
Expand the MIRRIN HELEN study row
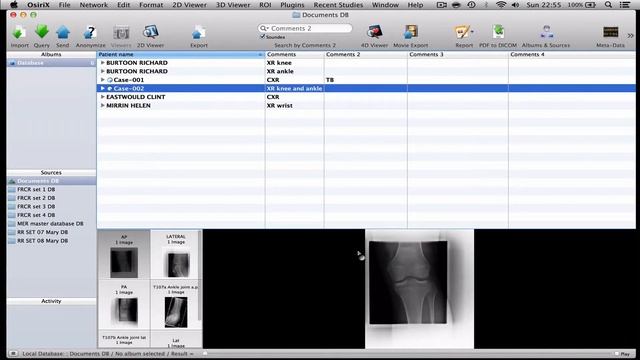(x=102, y=106)
